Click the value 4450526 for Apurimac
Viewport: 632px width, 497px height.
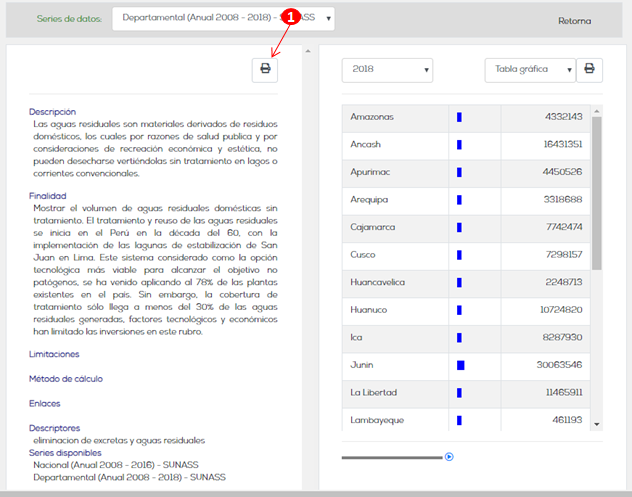(x=562, y=172)
